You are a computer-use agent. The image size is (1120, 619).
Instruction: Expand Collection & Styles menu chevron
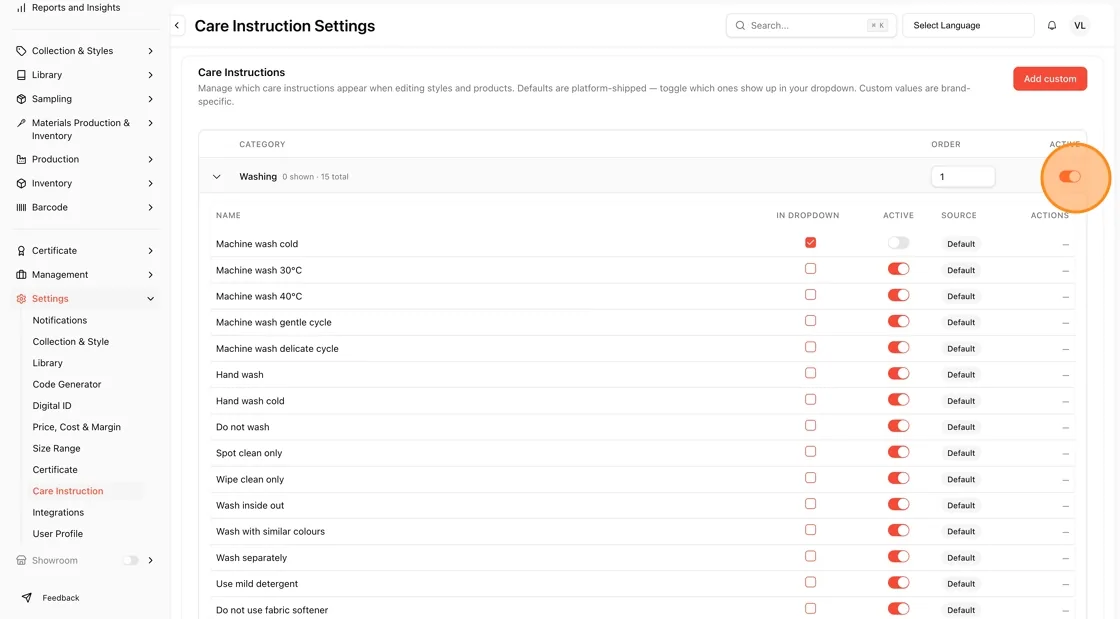point(151,51)
